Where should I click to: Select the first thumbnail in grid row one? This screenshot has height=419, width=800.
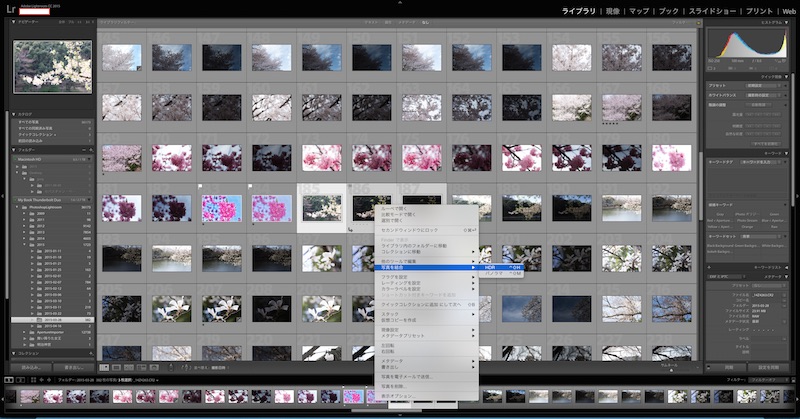(x=122, y=57)
